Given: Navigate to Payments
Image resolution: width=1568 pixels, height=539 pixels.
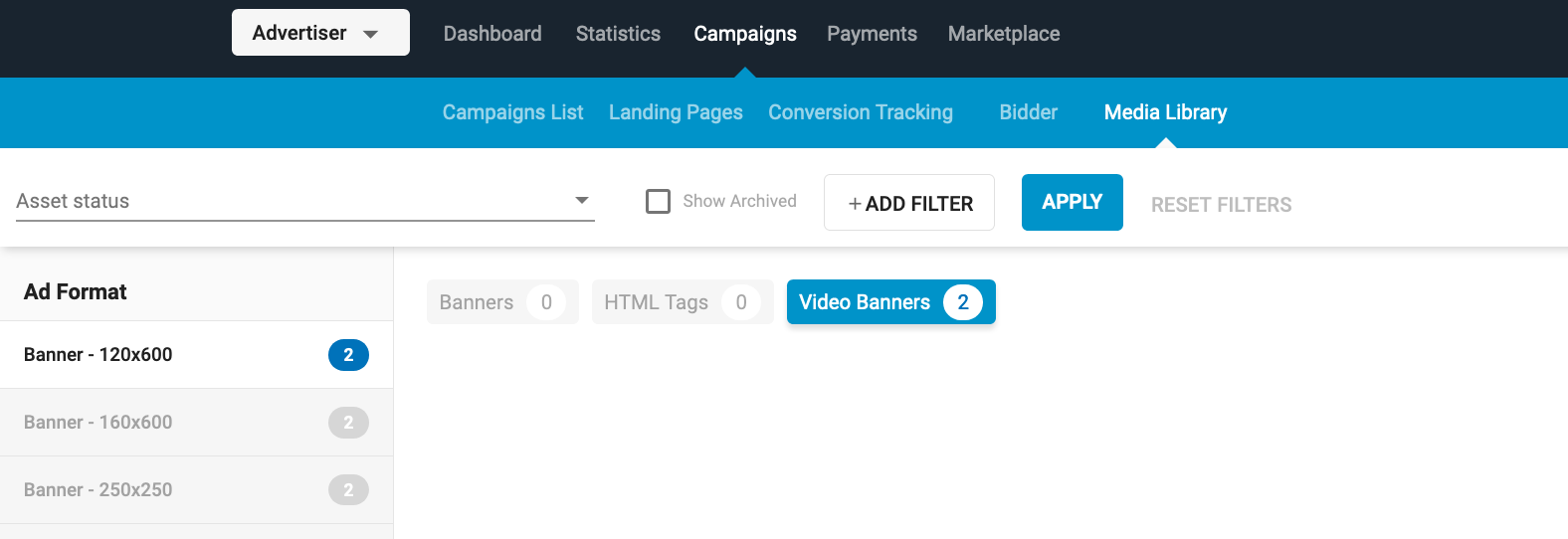Looking at the screenshot, I should (x=872, y=34).
